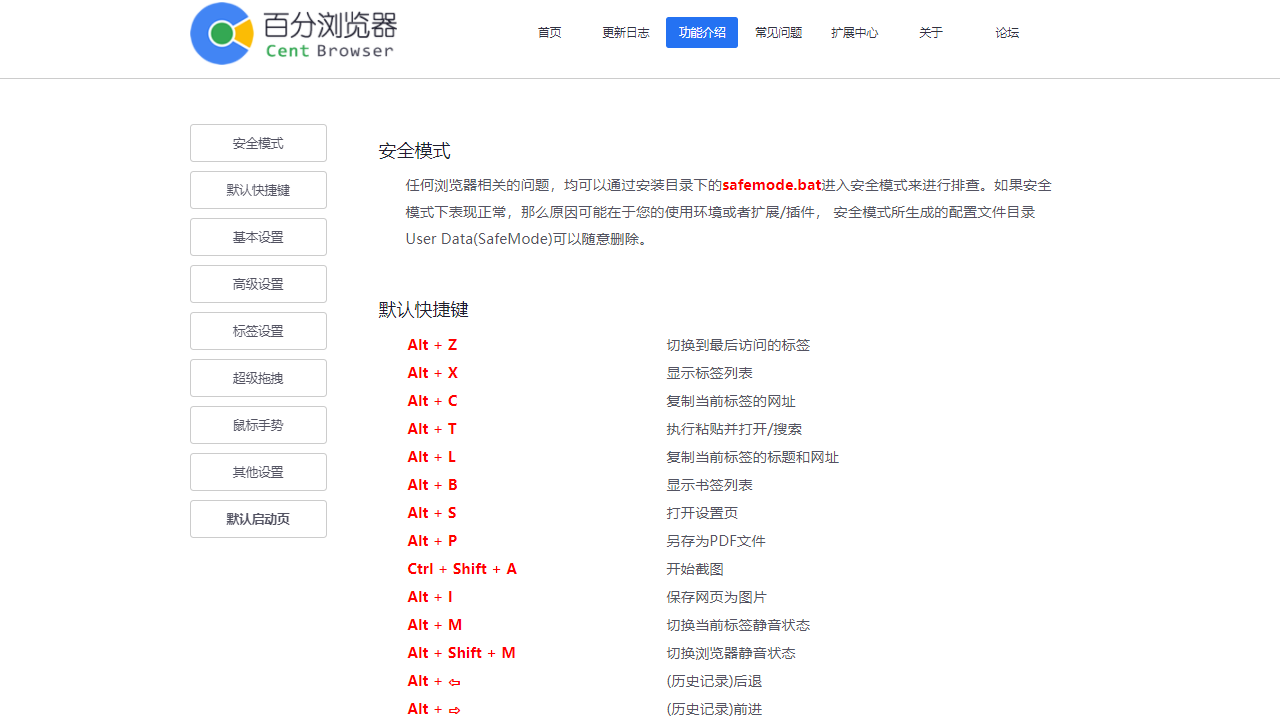The height and width of the screenshot is (720, 1280).
Task: Select the 功能介绍 tab
Action: pos(701,32)
